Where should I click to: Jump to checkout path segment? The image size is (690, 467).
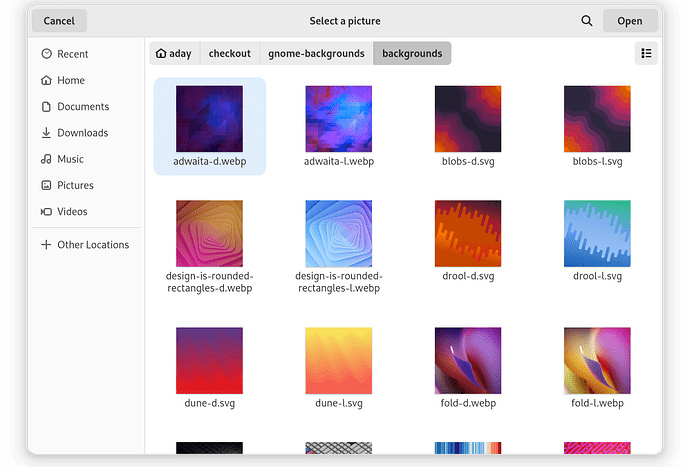[230, 54]
